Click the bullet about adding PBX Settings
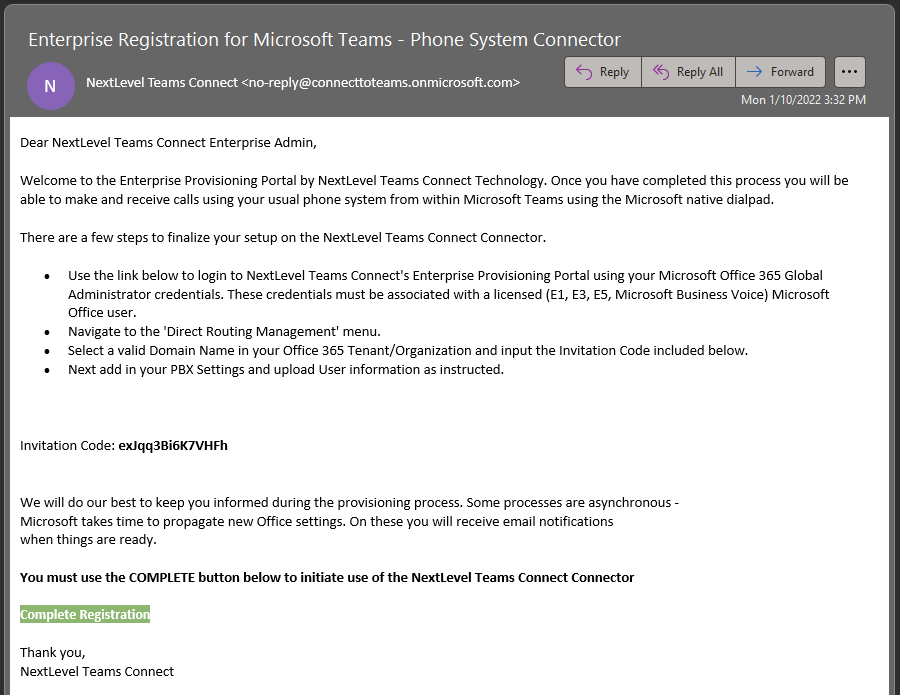 pyautogui.click(x=286, y=369)
